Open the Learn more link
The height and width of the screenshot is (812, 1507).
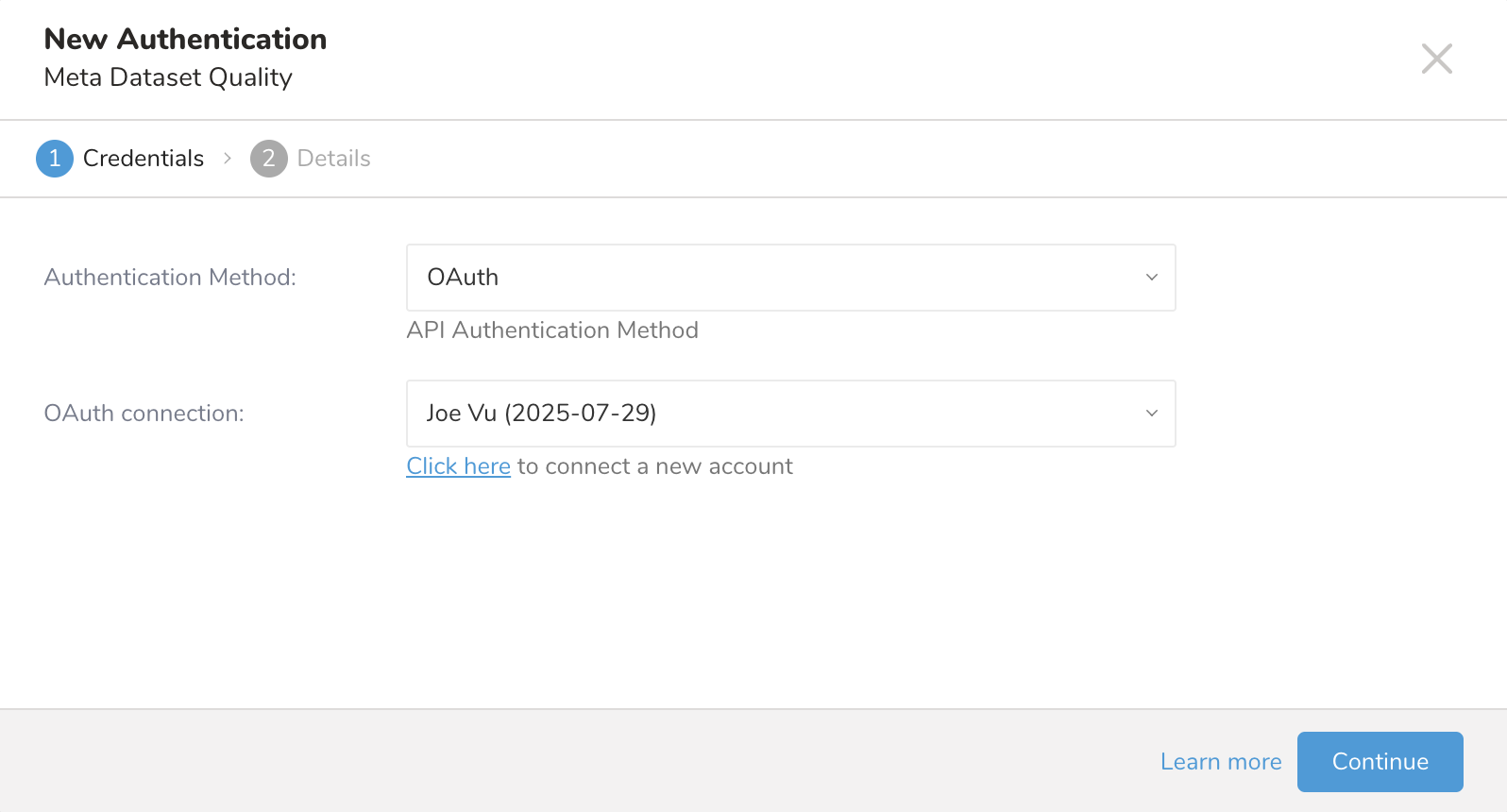pyautogui.click(x=1220, y=762)
